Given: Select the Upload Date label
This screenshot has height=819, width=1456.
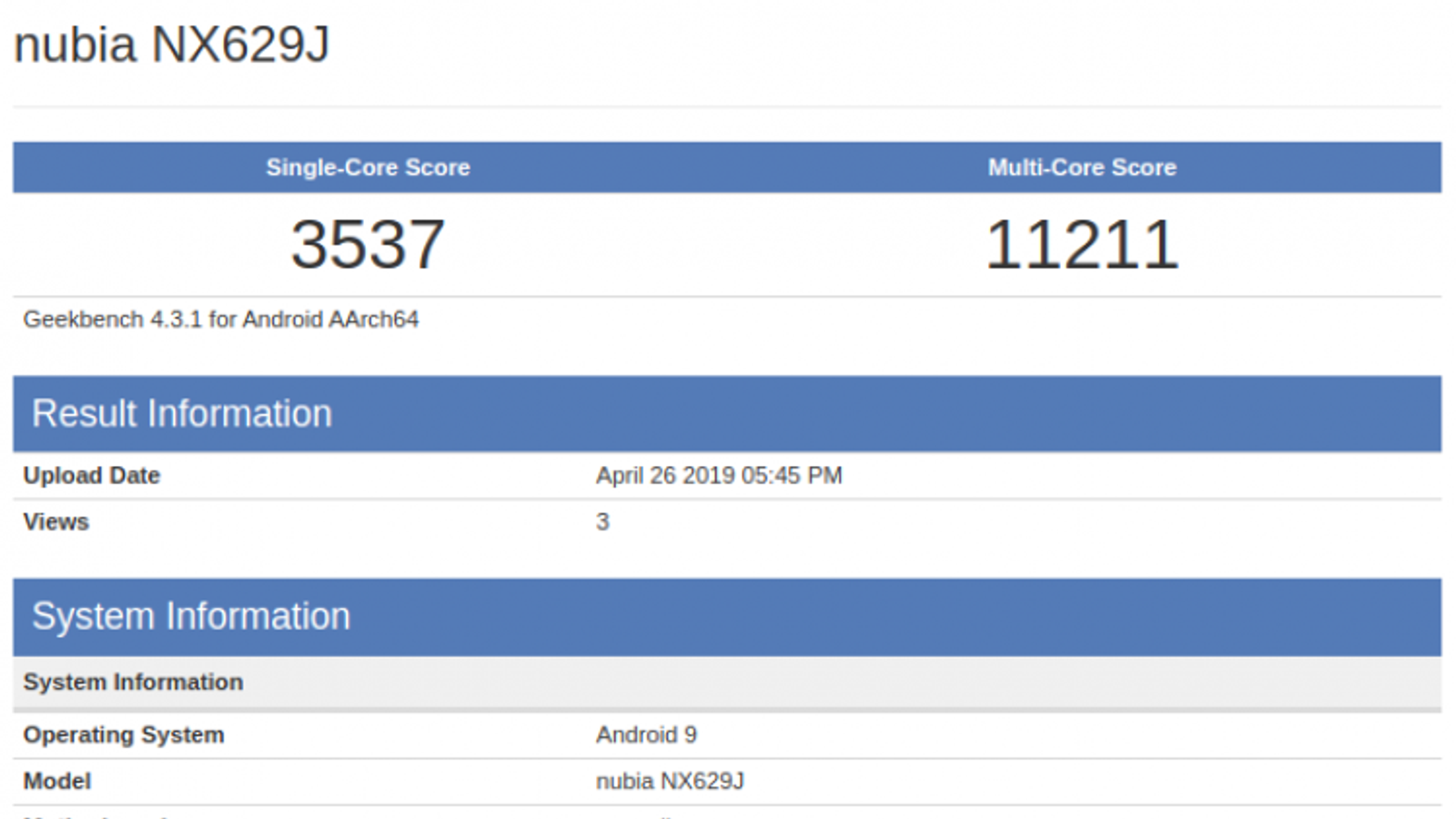Looking at the screenshot, I should tap(92, 475).
